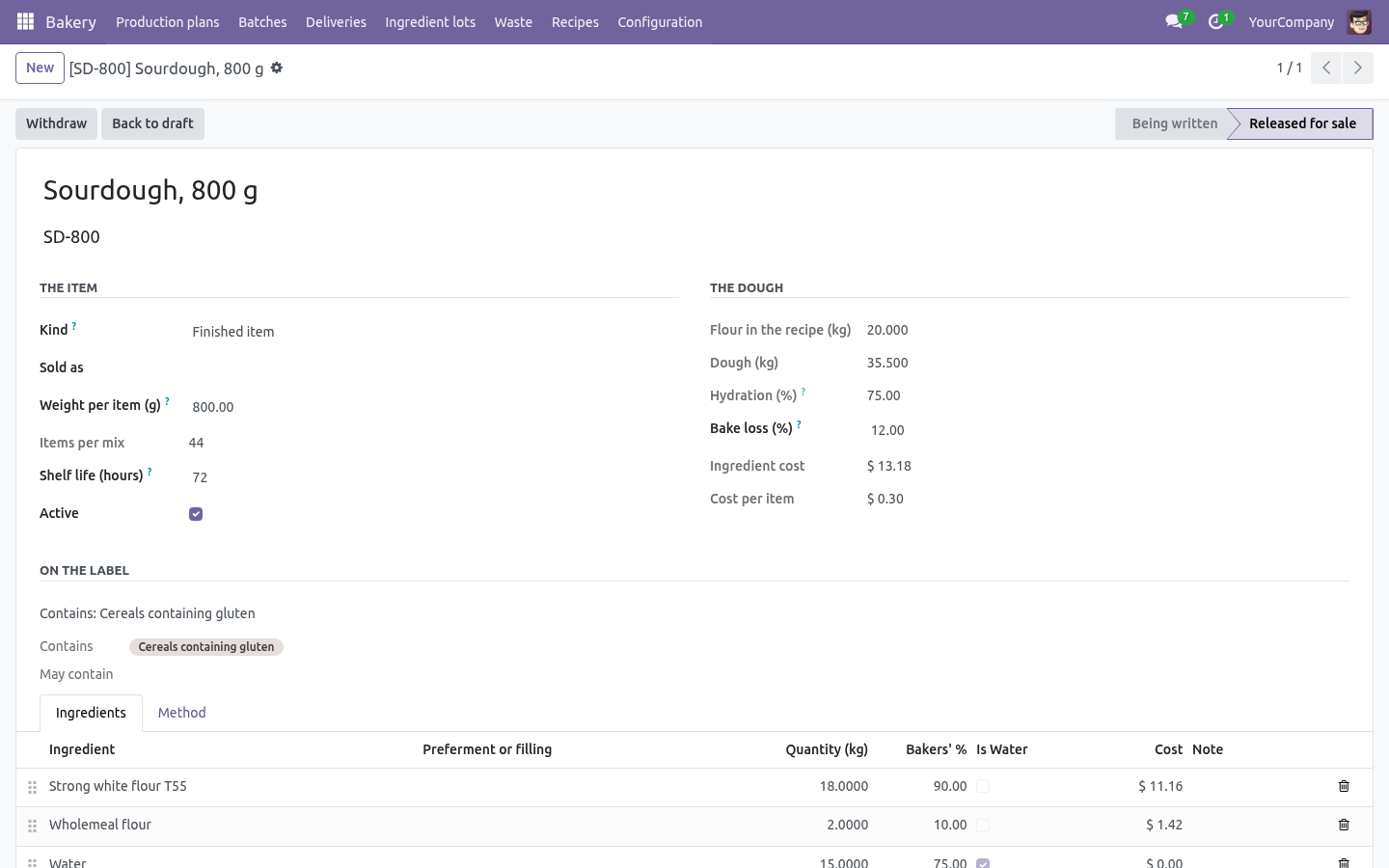
Task: Toggle the Active checkbox
Action: [x=196, y=514]
